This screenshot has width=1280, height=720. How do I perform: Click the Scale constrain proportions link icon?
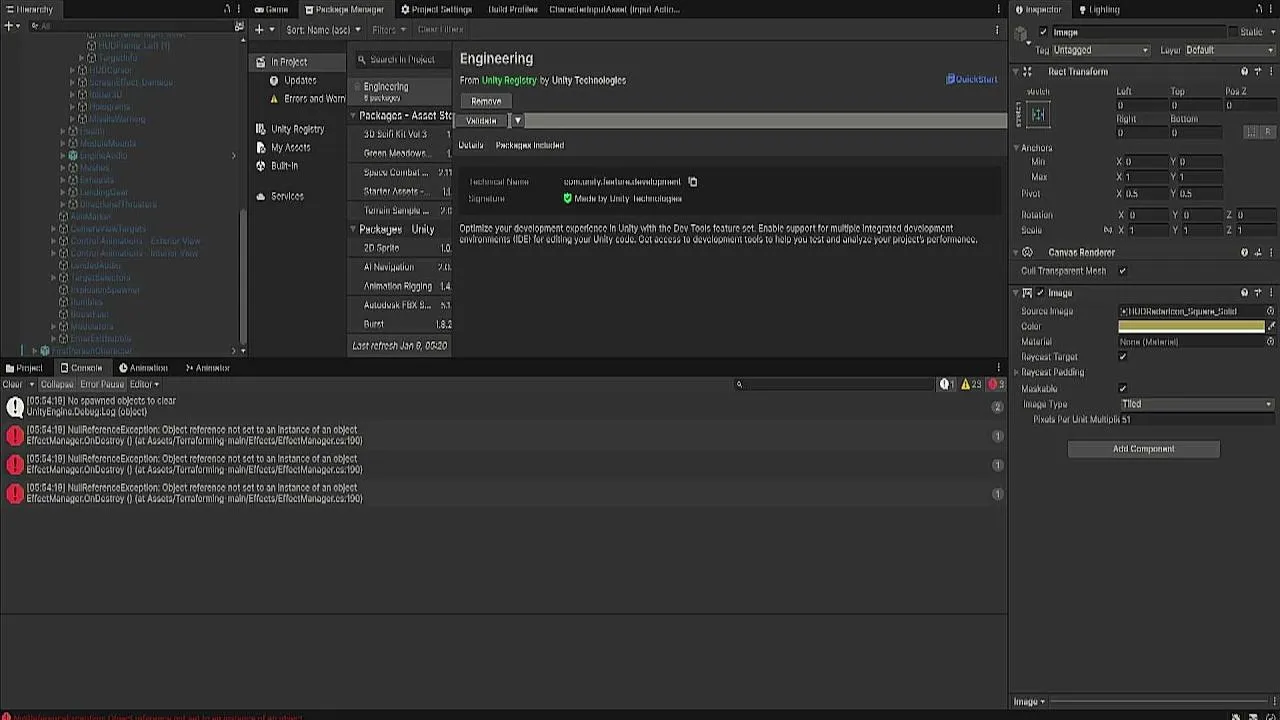pyautogui.click(x=1107, y=230)
